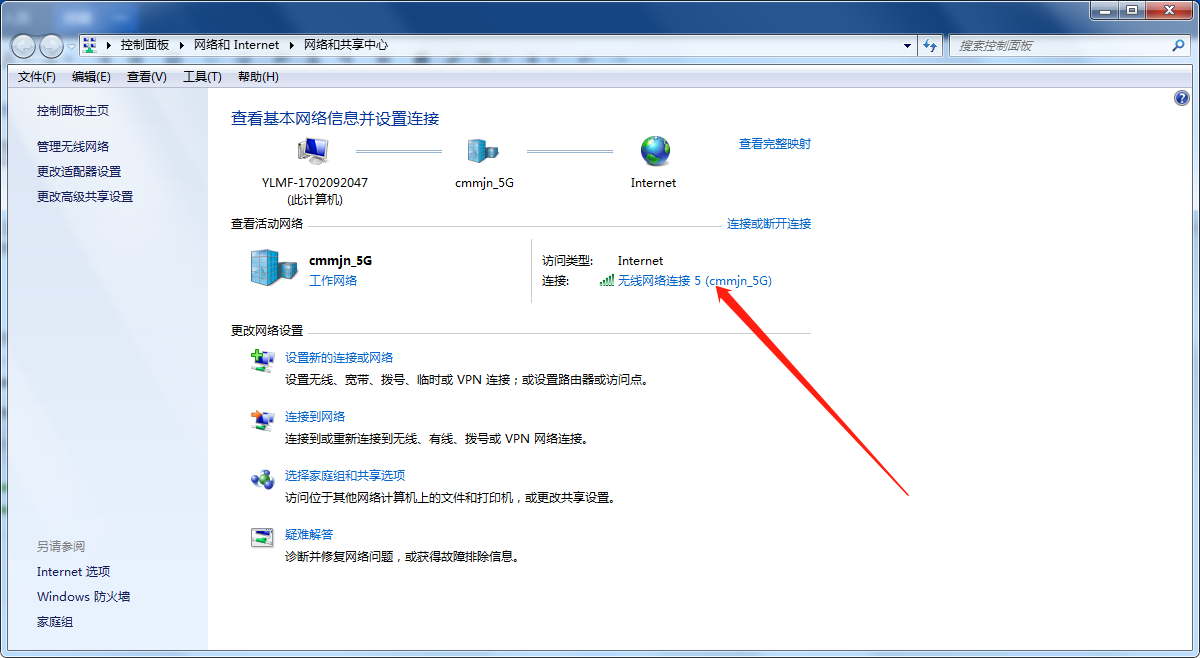This screenshot has height=658, width=1200.
Task: Expand the arrow after 控制面板 in the breadcrumb
Action: [181, 45]
